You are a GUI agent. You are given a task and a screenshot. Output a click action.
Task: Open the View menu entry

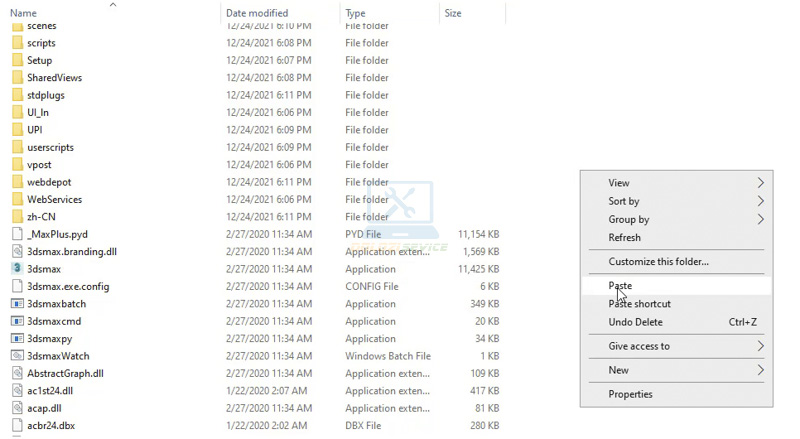pos(676,183)
